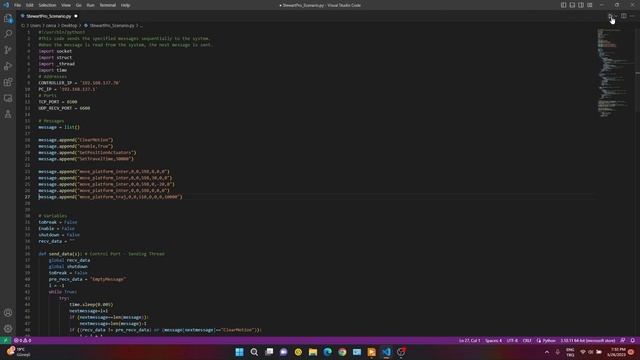
Task: Show errors and warnings in status bar
Action: [x=22, y=340]
